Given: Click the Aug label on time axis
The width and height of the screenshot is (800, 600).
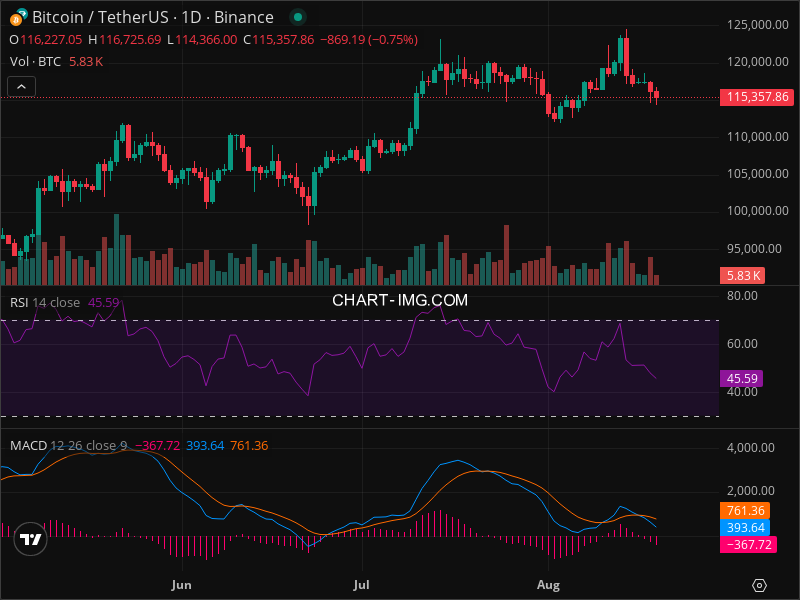Looking at the screenshot, I should point(548,585).
